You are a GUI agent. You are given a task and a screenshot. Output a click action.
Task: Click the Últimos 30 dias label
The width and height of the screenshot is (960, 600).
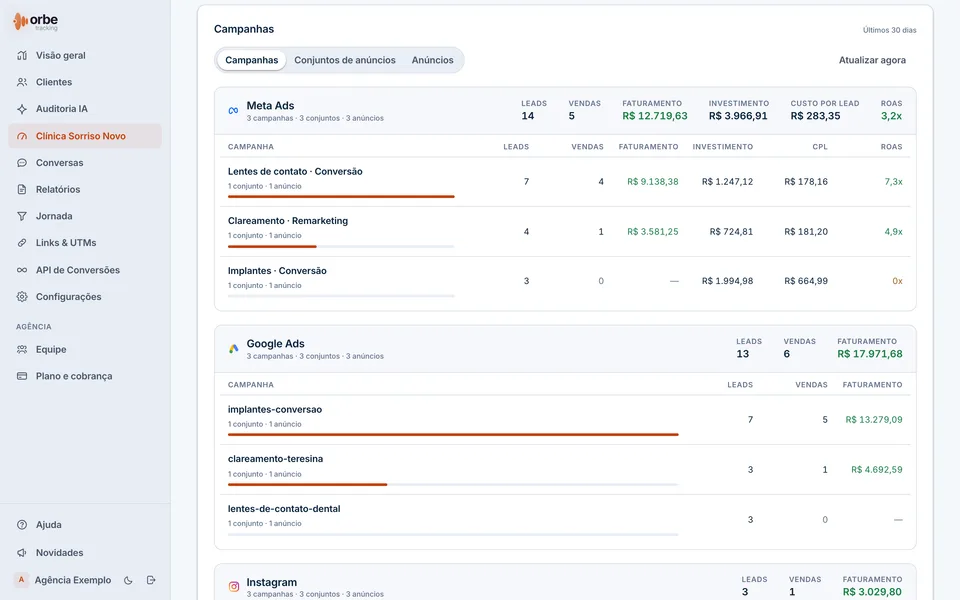[x=890, y=30]
